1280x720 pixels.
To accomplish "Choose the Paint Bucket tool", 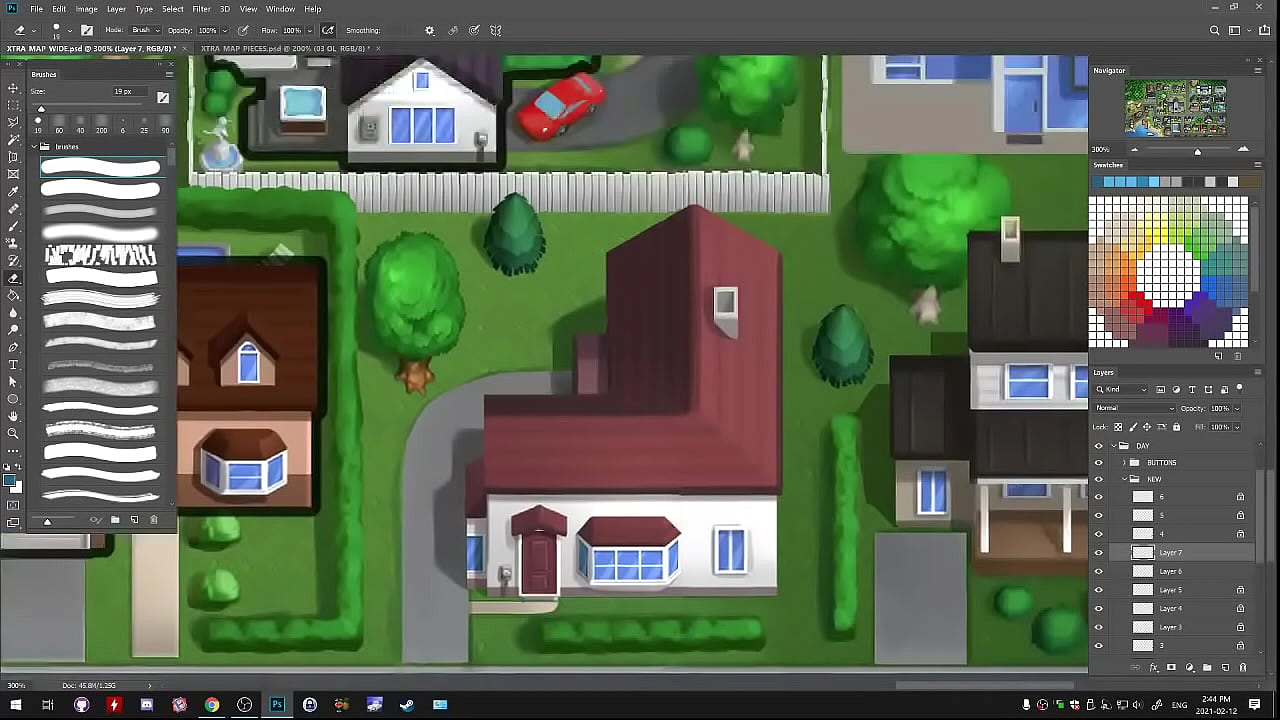I will point(13,295).
